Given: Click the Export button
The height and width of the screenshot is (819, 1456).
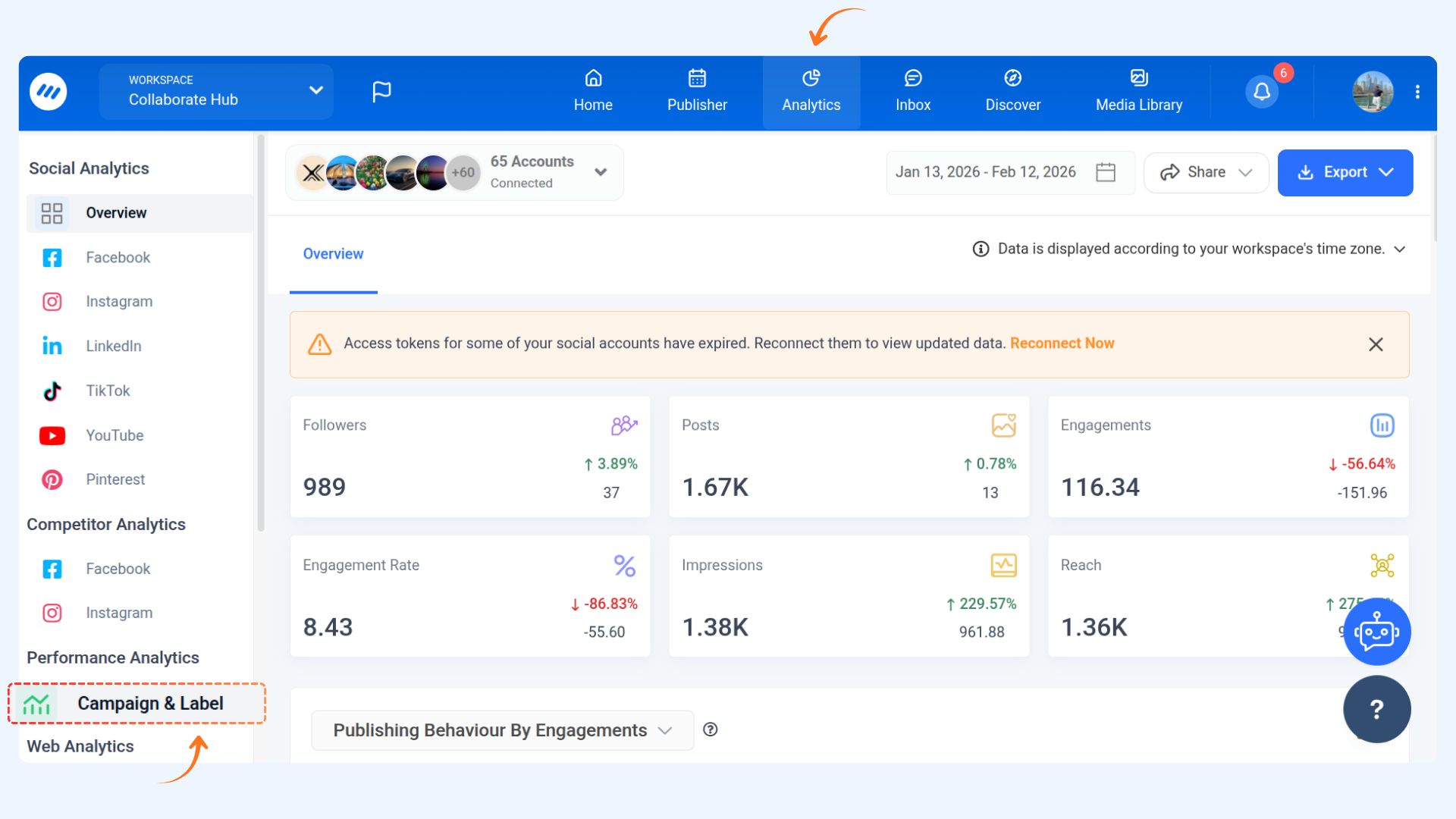Looking at the screenshot, I should click(1345, 172).
